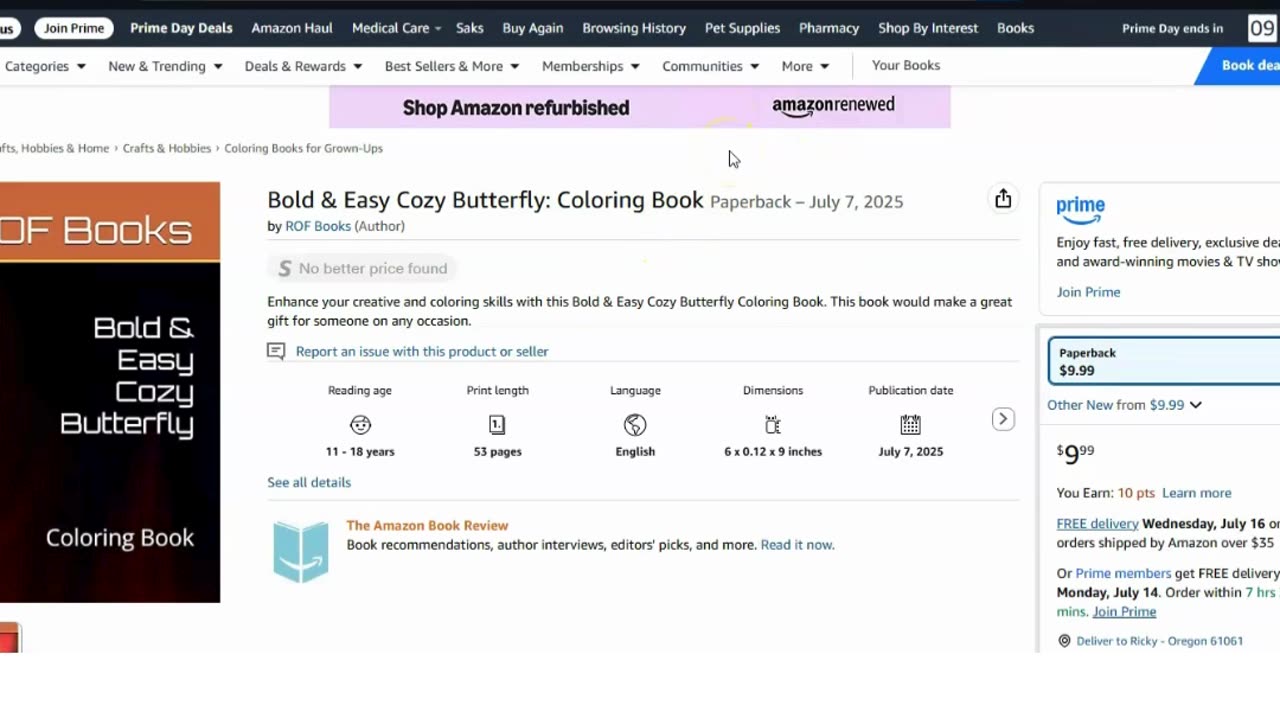This screenshot has width=1280, height=720.
Task: Click The Amazon Book Review title link
Action: 427,525
